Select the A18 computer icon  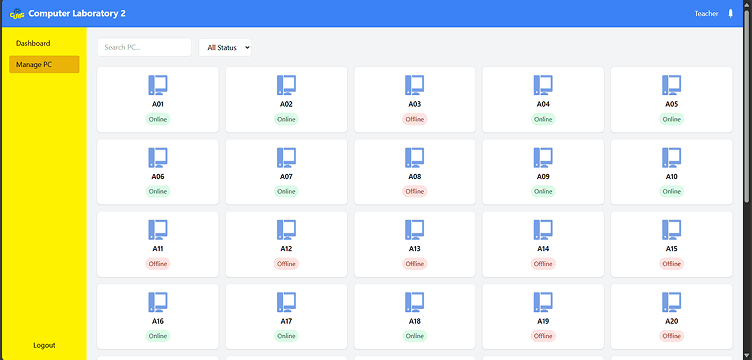415,302
